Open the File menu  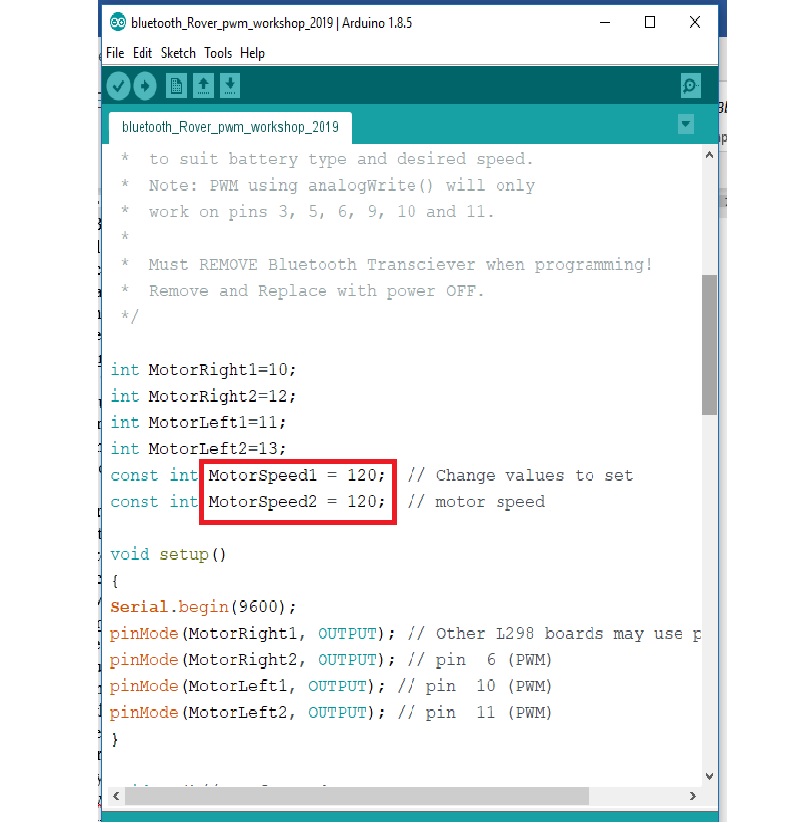115,53
